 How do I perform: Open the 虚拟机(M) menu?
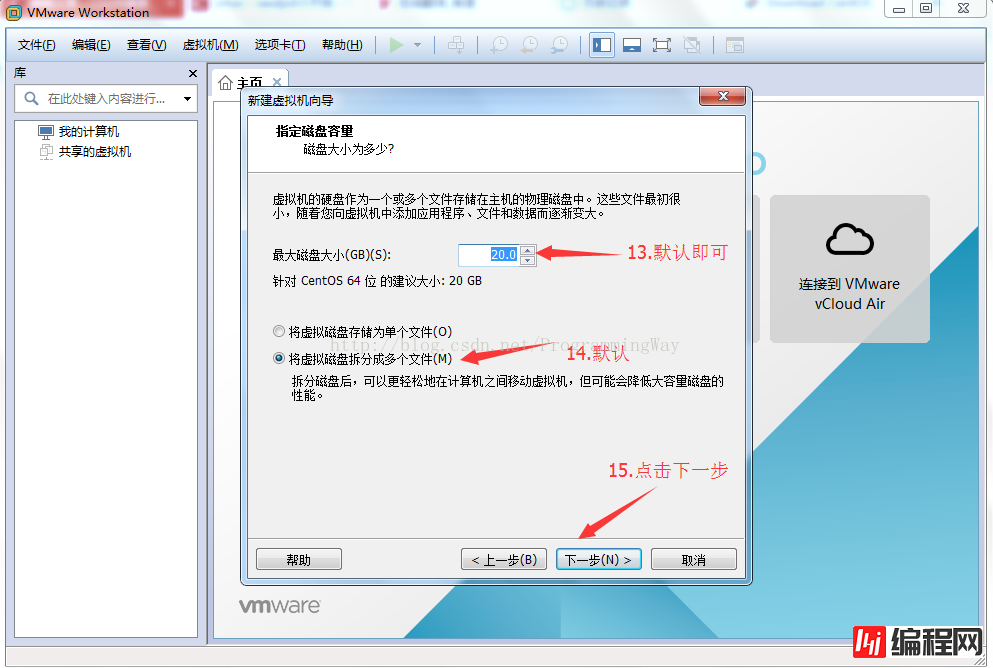coord(210,45)
